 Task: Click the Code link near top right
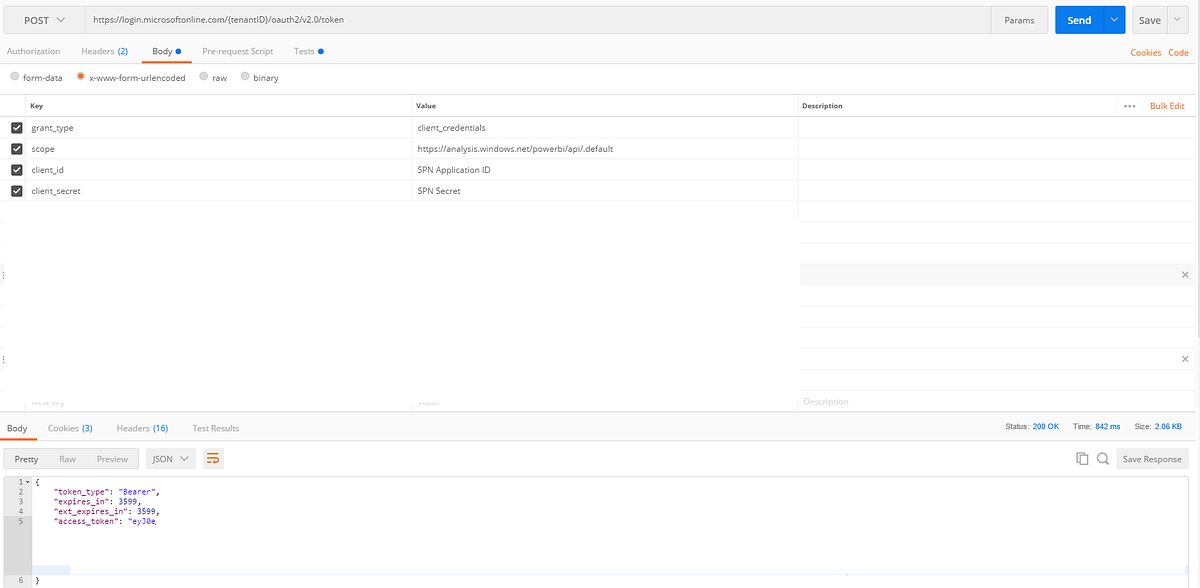[x=1178, y=52]
